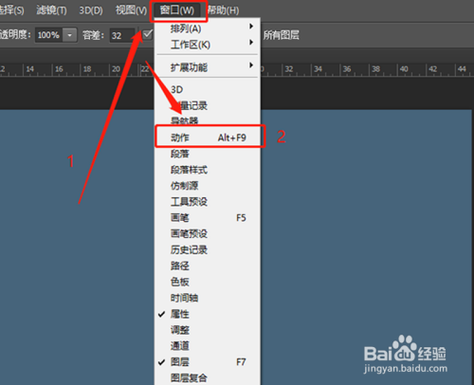This screenshot has height=385, width=474.
Task: Expand the 扩展功能 submenu
Action: [x=207, y=67]
